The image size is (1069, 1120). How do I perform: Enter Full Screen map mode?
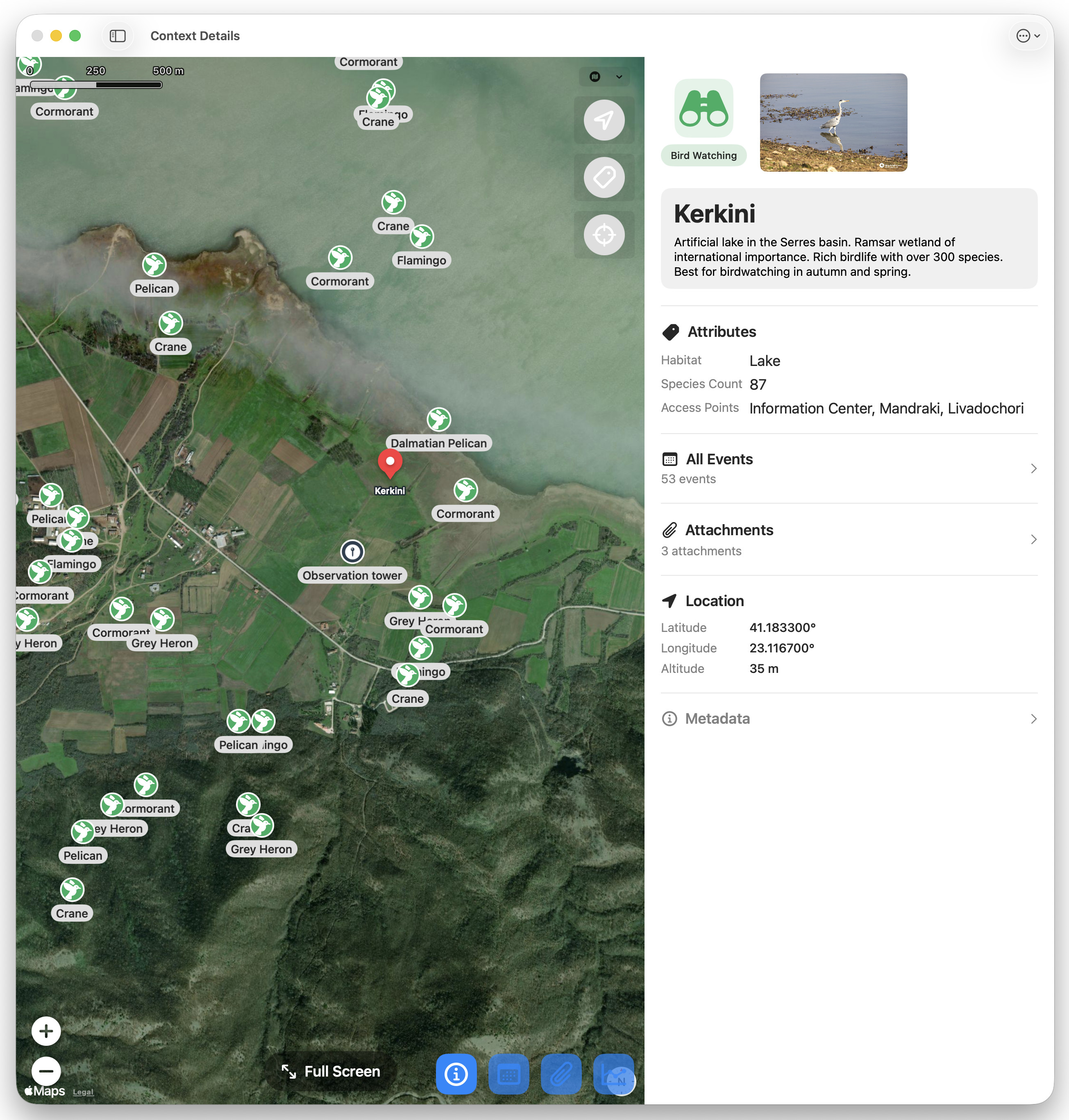331,1072
